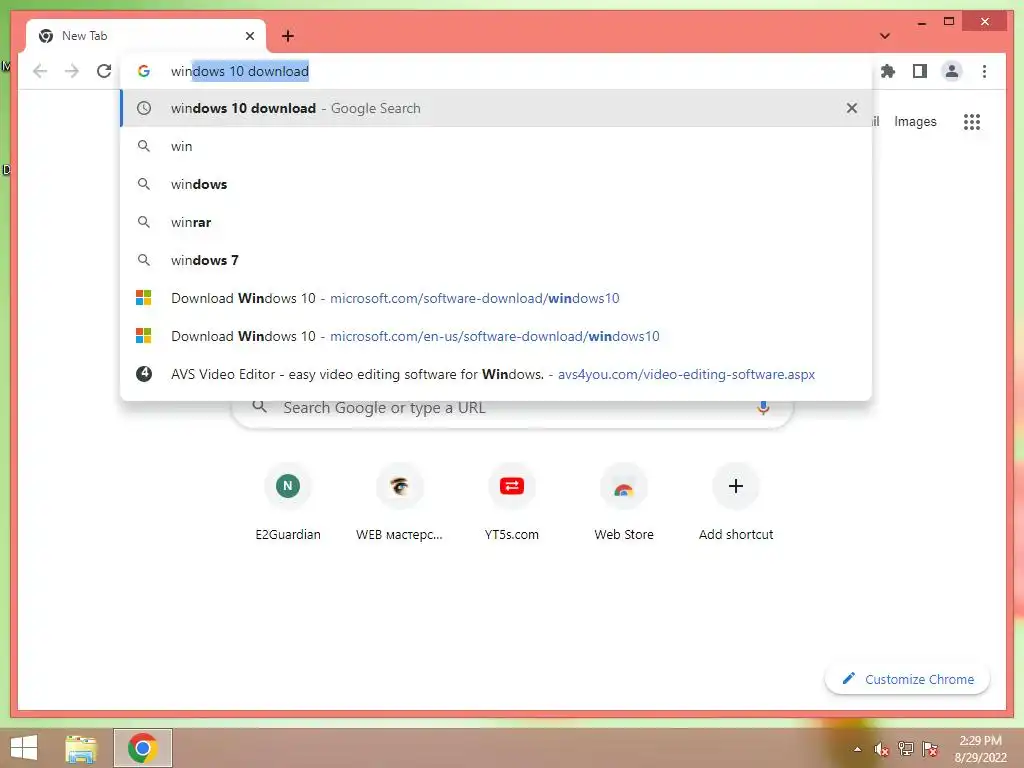Open the Windows Start button
The image size is (1024, 768).
click(24, 748)
